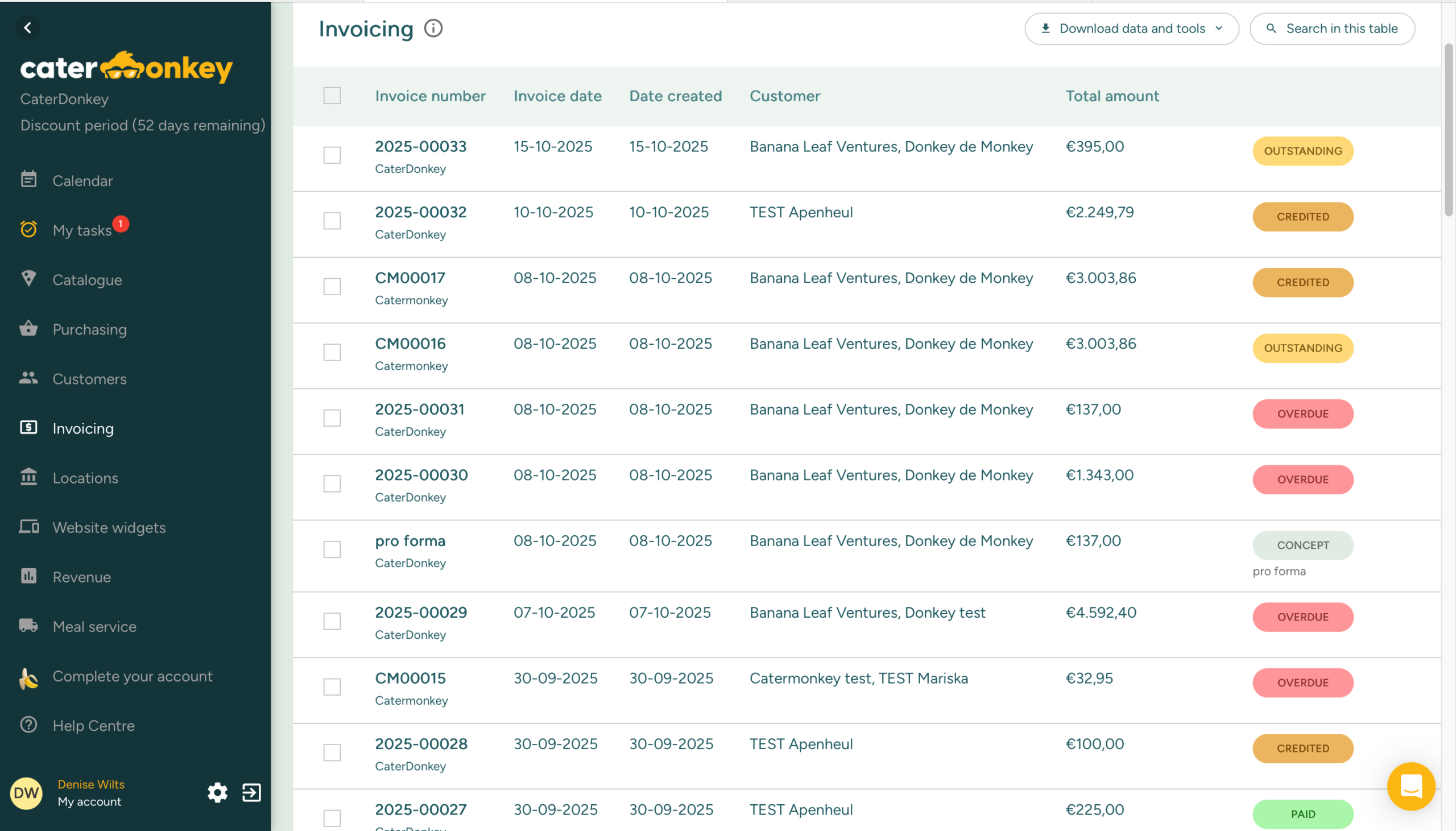Select all invoices with the header checkbox
The height and width of the screenshot is (831, 1456).
click(x=332, y=96)
